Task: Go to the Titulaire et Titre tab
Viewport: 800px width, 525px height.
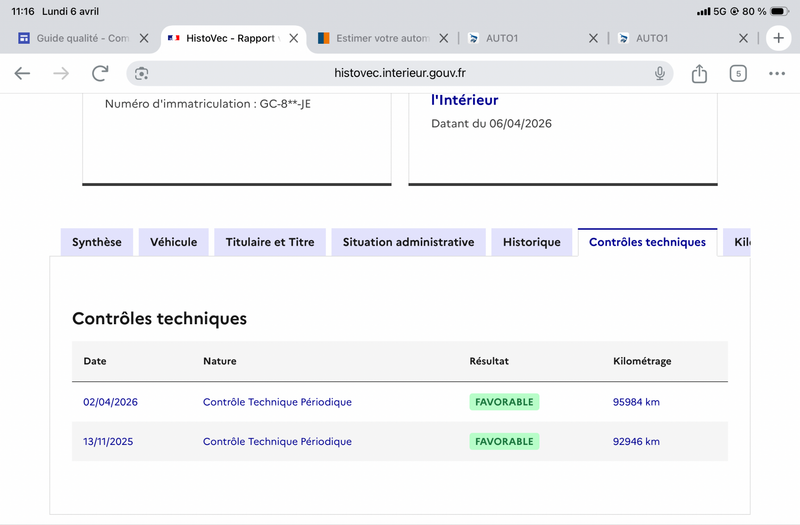Action: (270, 242)
